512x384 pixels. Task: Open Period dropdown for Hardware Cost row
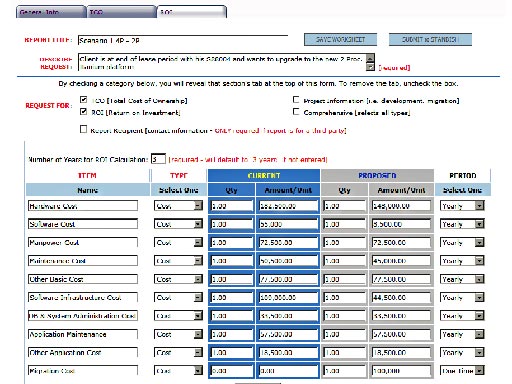click(462, 206)
